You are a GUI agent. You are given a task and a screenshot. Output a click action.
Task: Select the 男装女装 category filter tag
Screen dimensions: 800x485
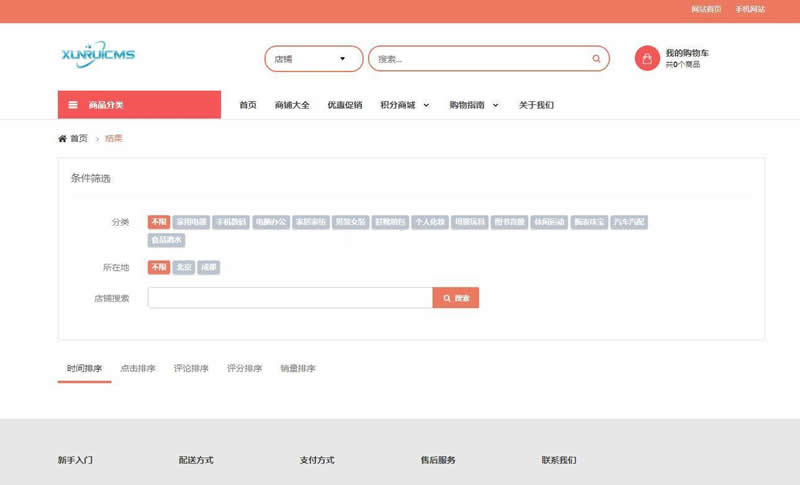point(351,222)
